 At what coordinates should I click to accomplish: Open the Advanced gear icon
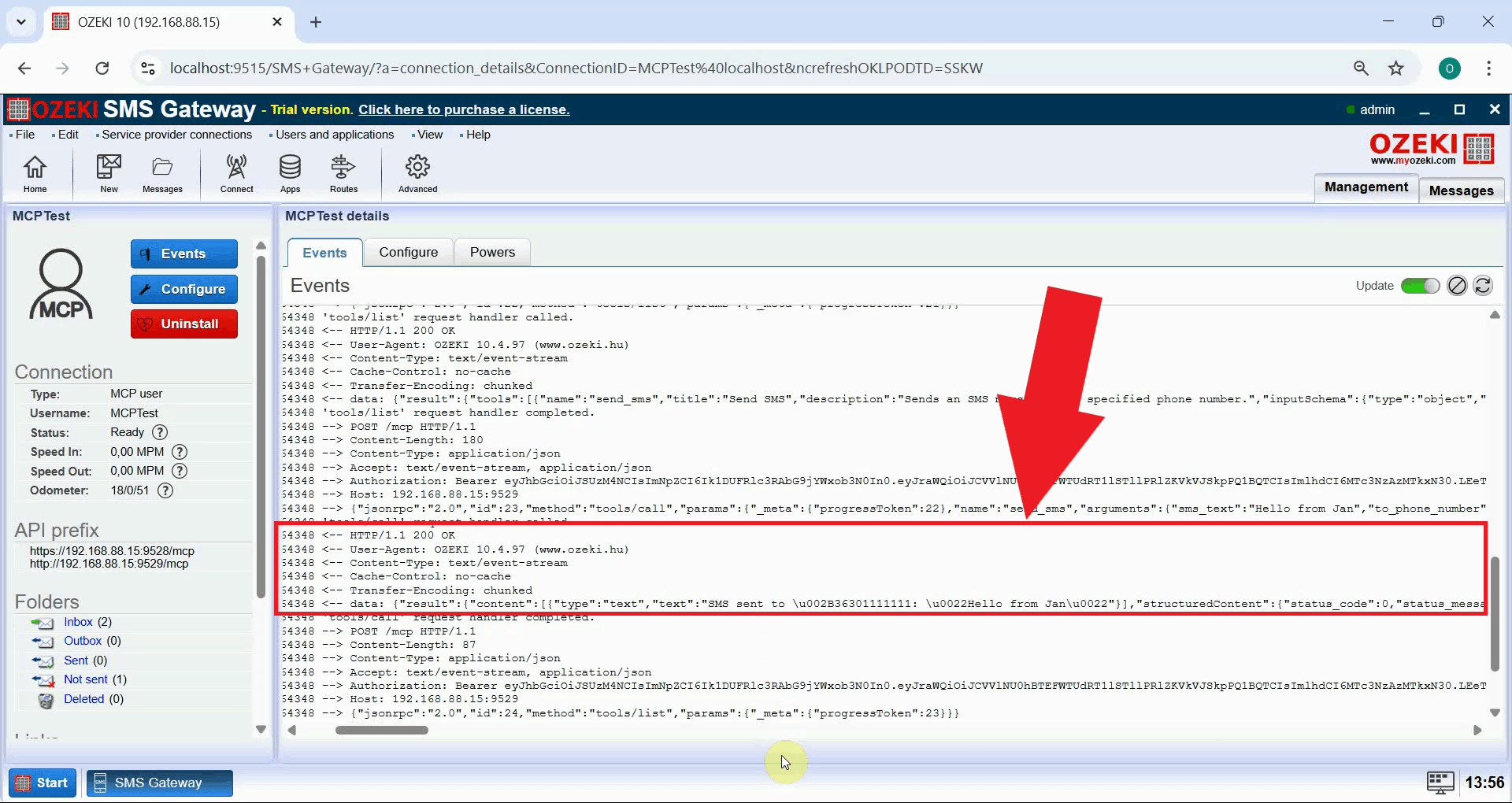417,174
